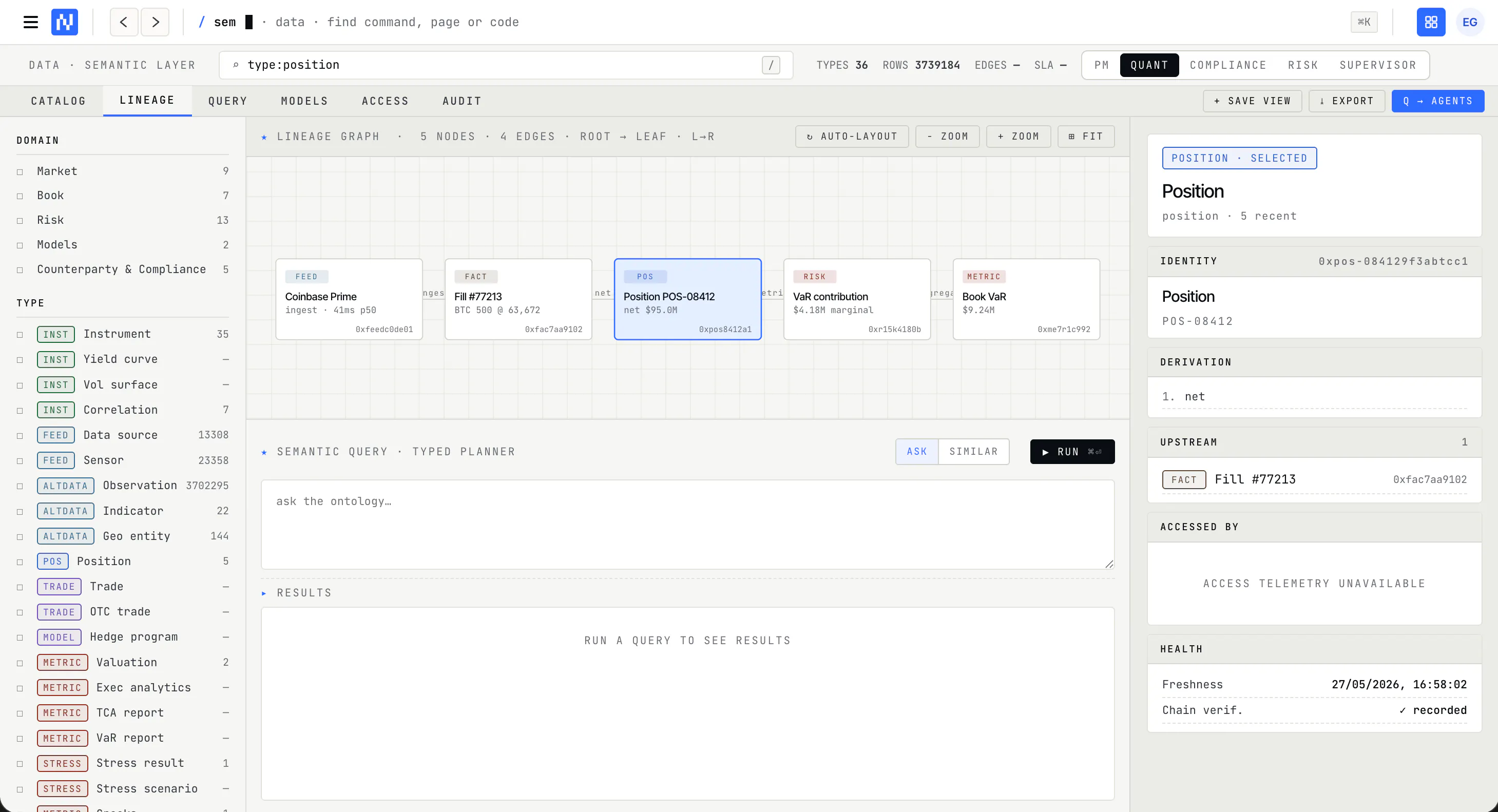The image size is (1498, 812).
Task: Toggle the Models domain checkbox
Action: pos(20,245)
